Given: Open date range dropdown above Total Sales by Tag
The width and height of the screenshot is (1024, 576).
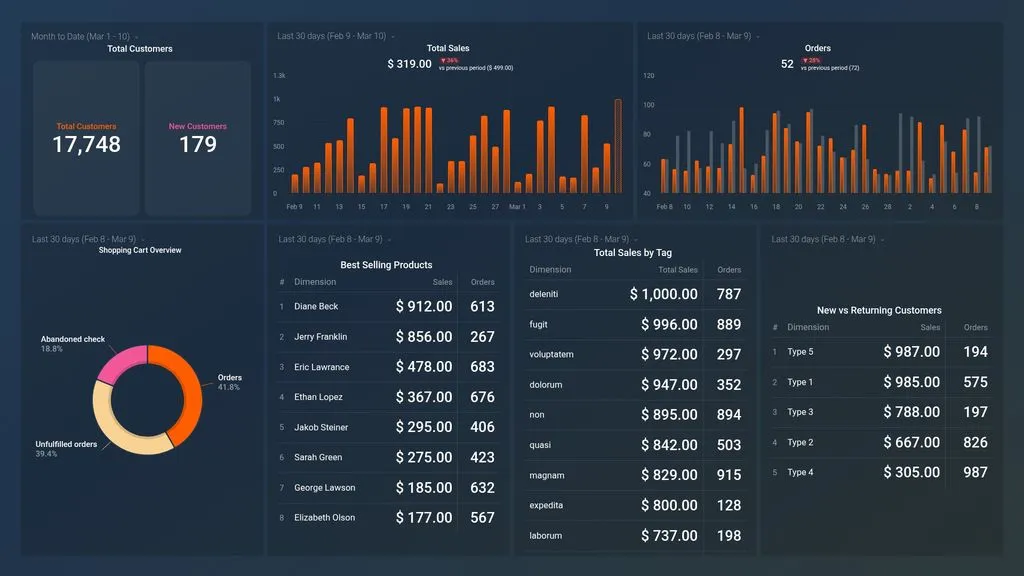Looking at the screenshot, I should (x=581, y=239).
